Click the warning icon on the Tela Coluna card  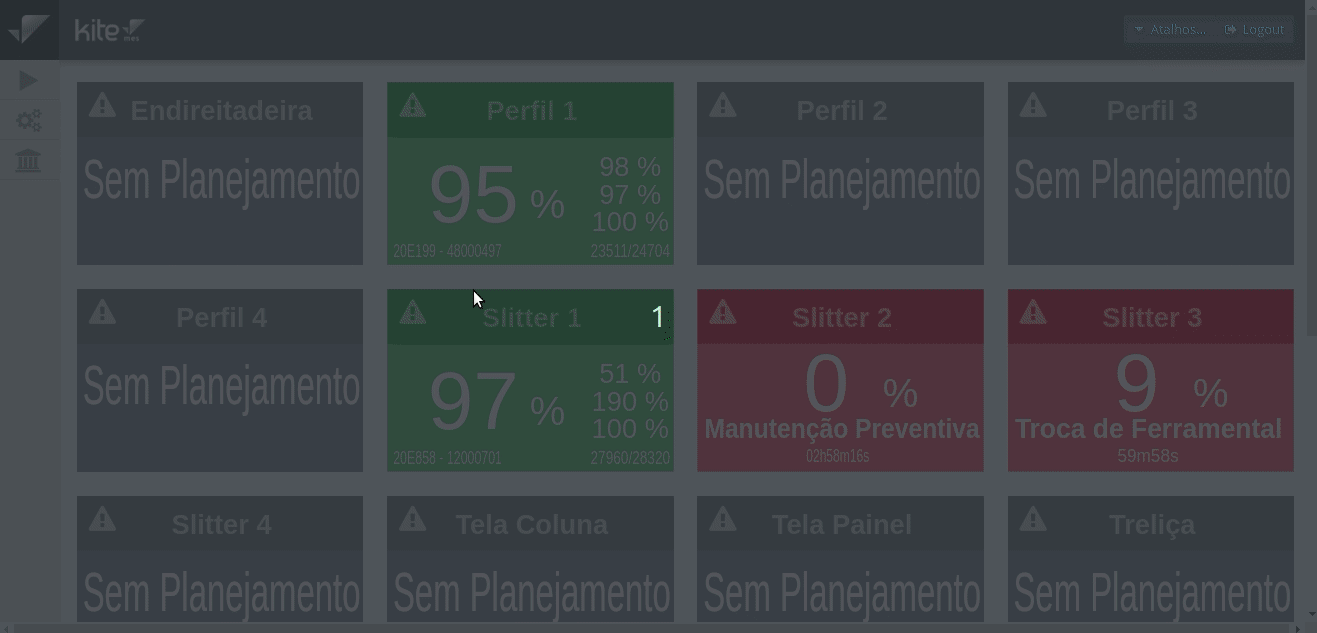tap(412, 519)
